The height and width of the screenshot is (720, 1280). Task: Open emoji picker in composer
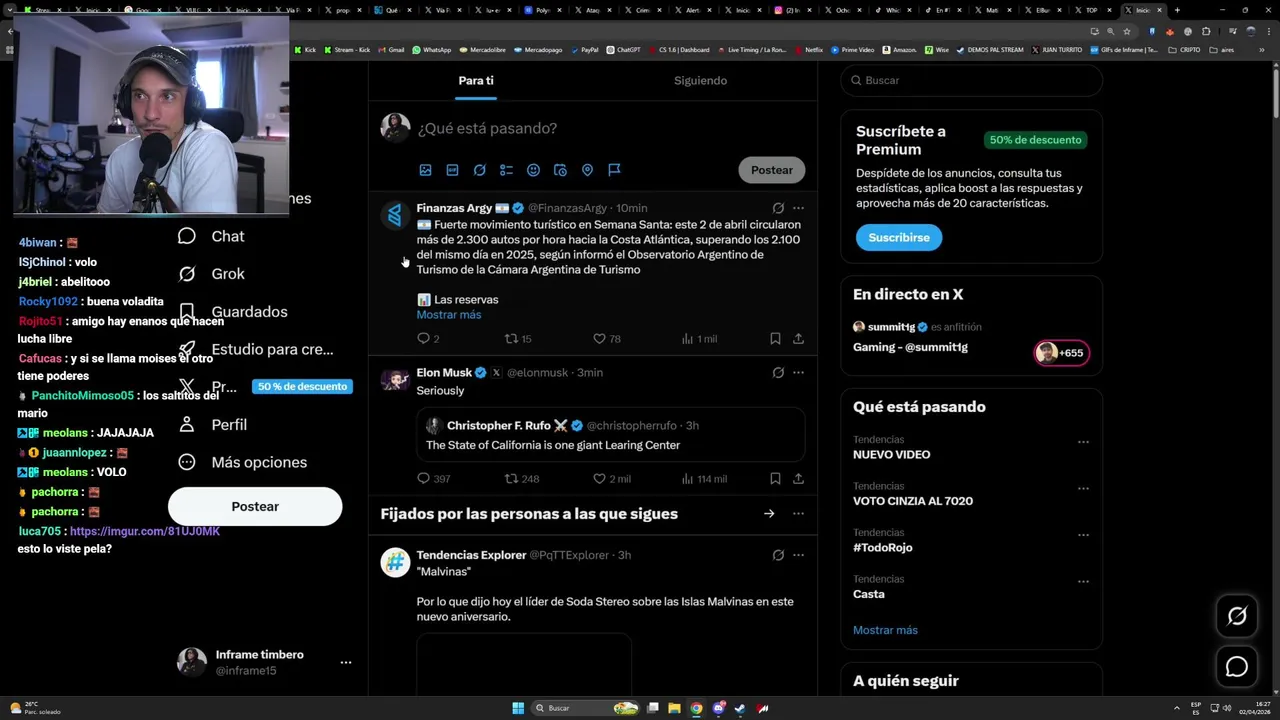point(533,170)
